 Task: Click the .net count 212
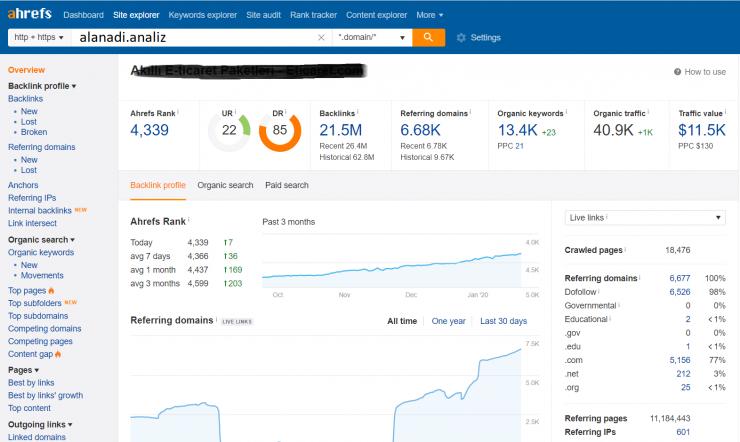point(683,374)
